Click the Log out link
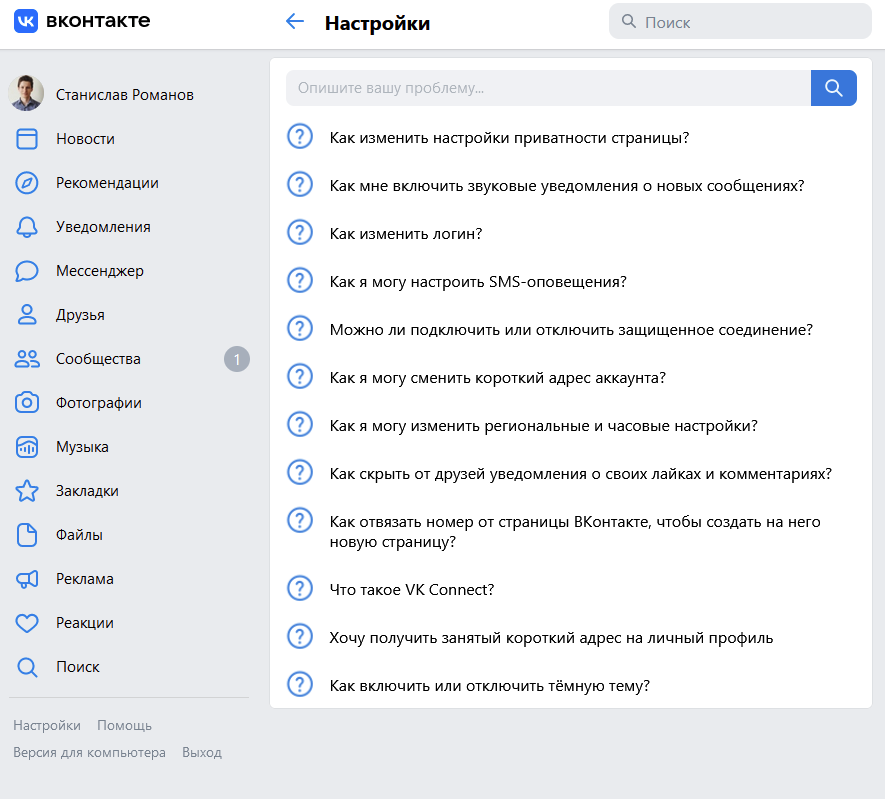 (x=202, y=752)
